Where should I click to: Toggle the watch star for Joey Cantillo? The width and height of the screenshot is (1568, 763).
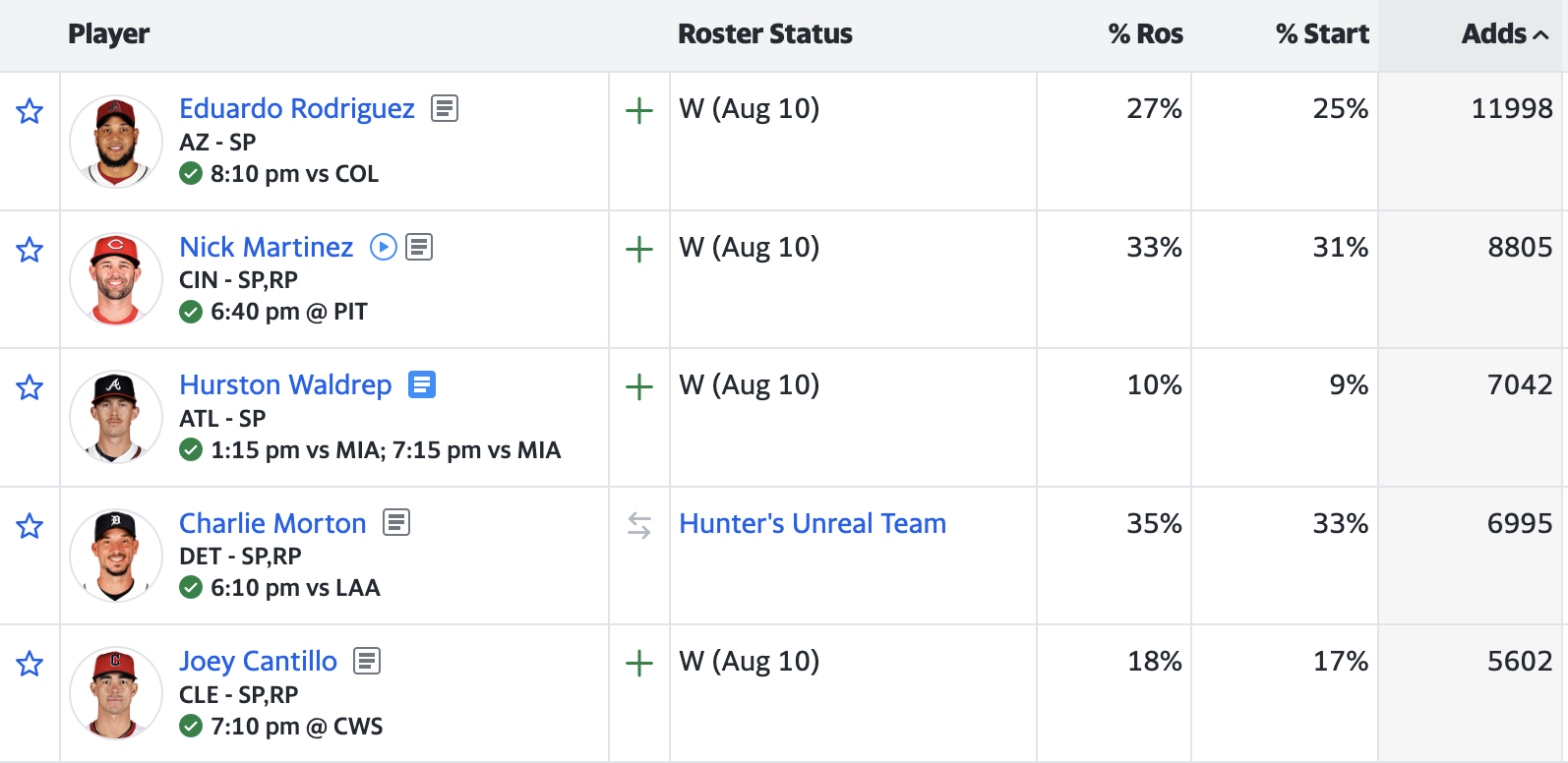(30, 664)
